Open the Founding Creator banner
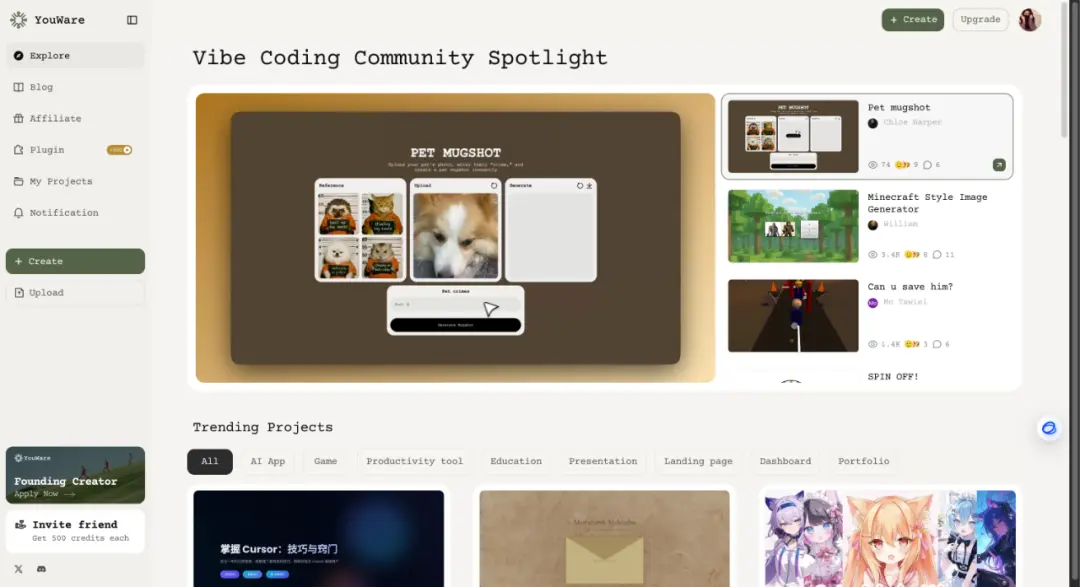 coord(75,475)
